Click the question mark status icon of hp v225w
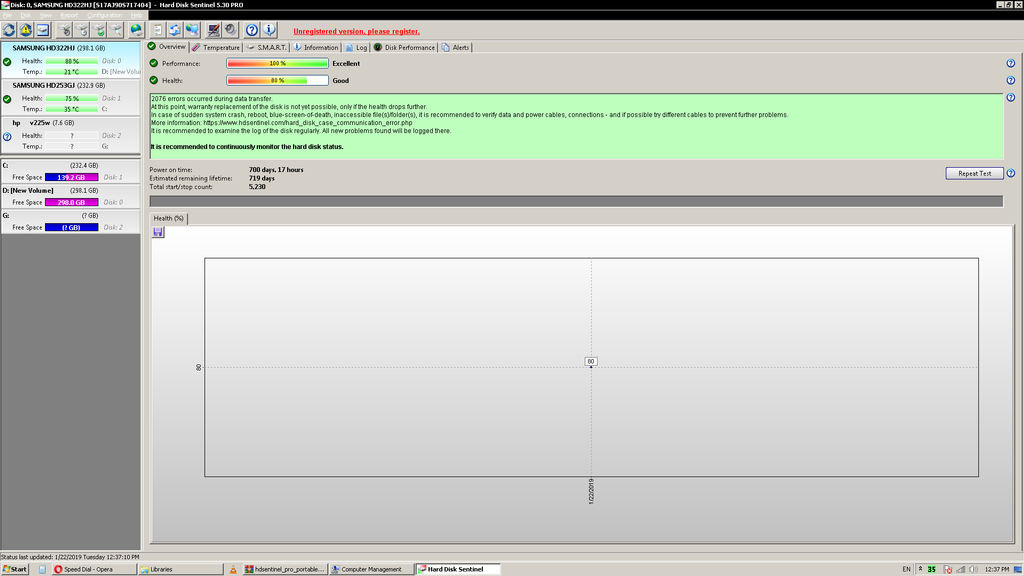The height and width of the screenshot is (576, 1024). click(x=7, y=137)
